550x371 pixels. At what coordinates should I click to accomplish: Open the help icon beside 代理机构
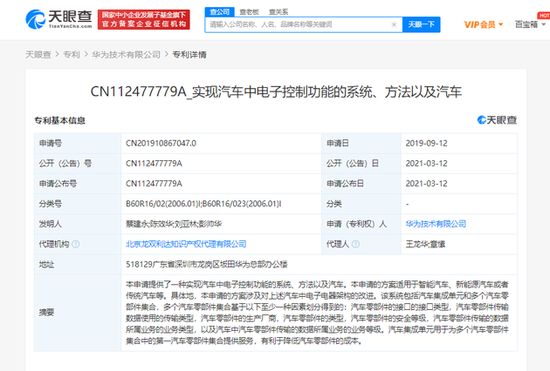point(75,244)
